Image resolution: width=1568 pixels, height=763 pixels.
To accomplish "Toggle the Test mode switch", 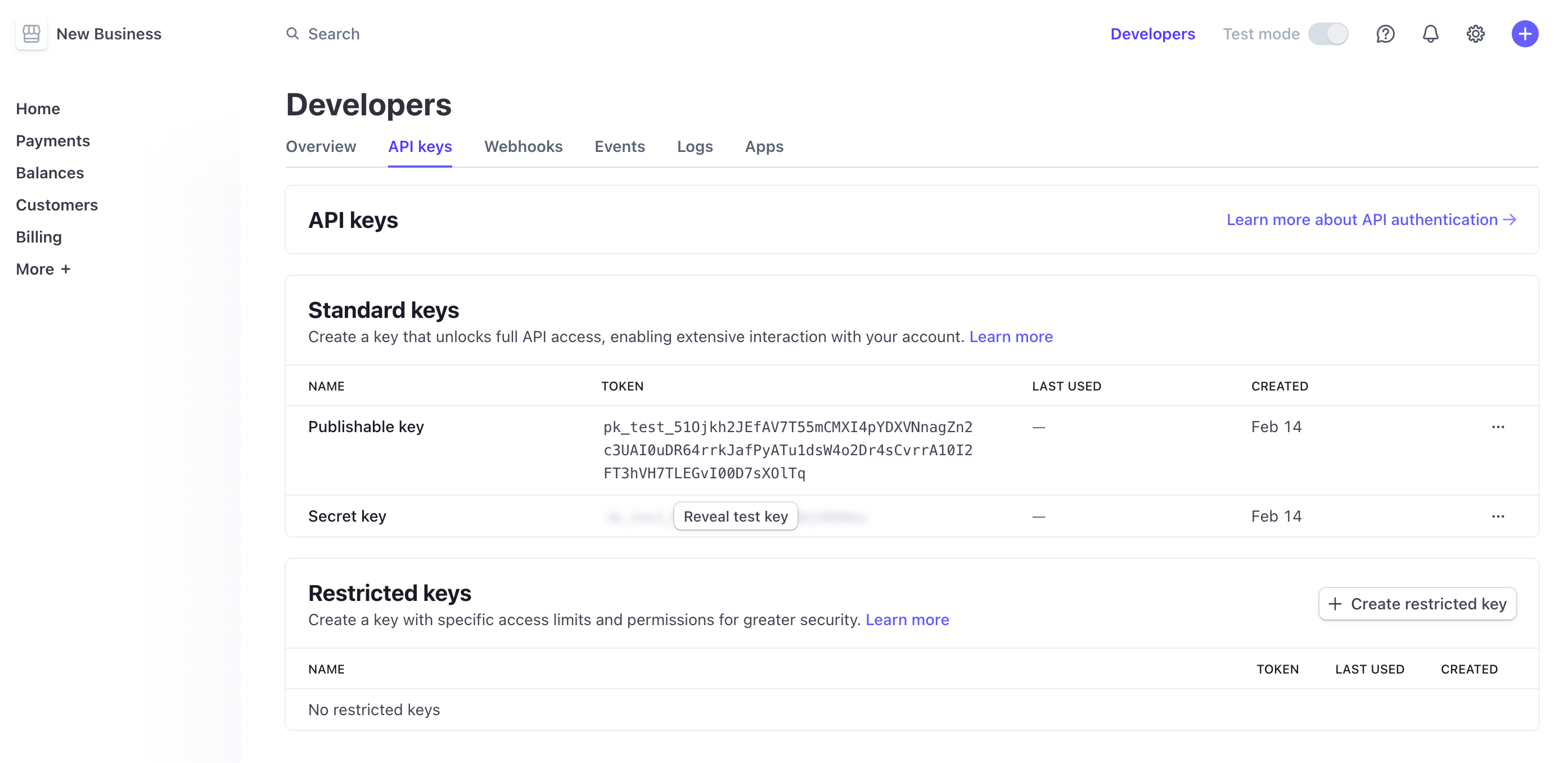I will (x=1328, y=34).
